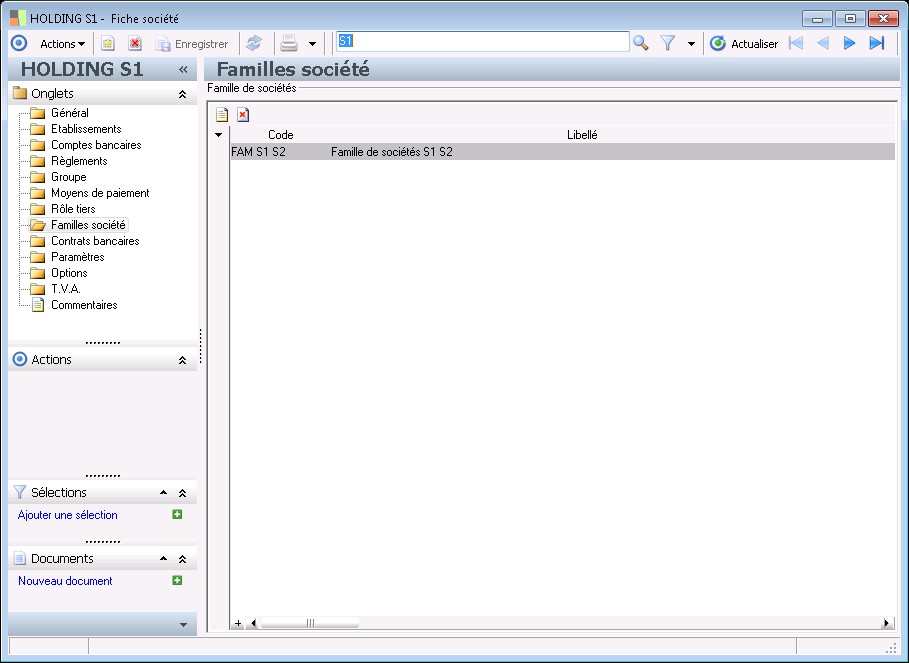Click the green plus beside Nouveau document
The image size is (909, 663).
point(177,580)
